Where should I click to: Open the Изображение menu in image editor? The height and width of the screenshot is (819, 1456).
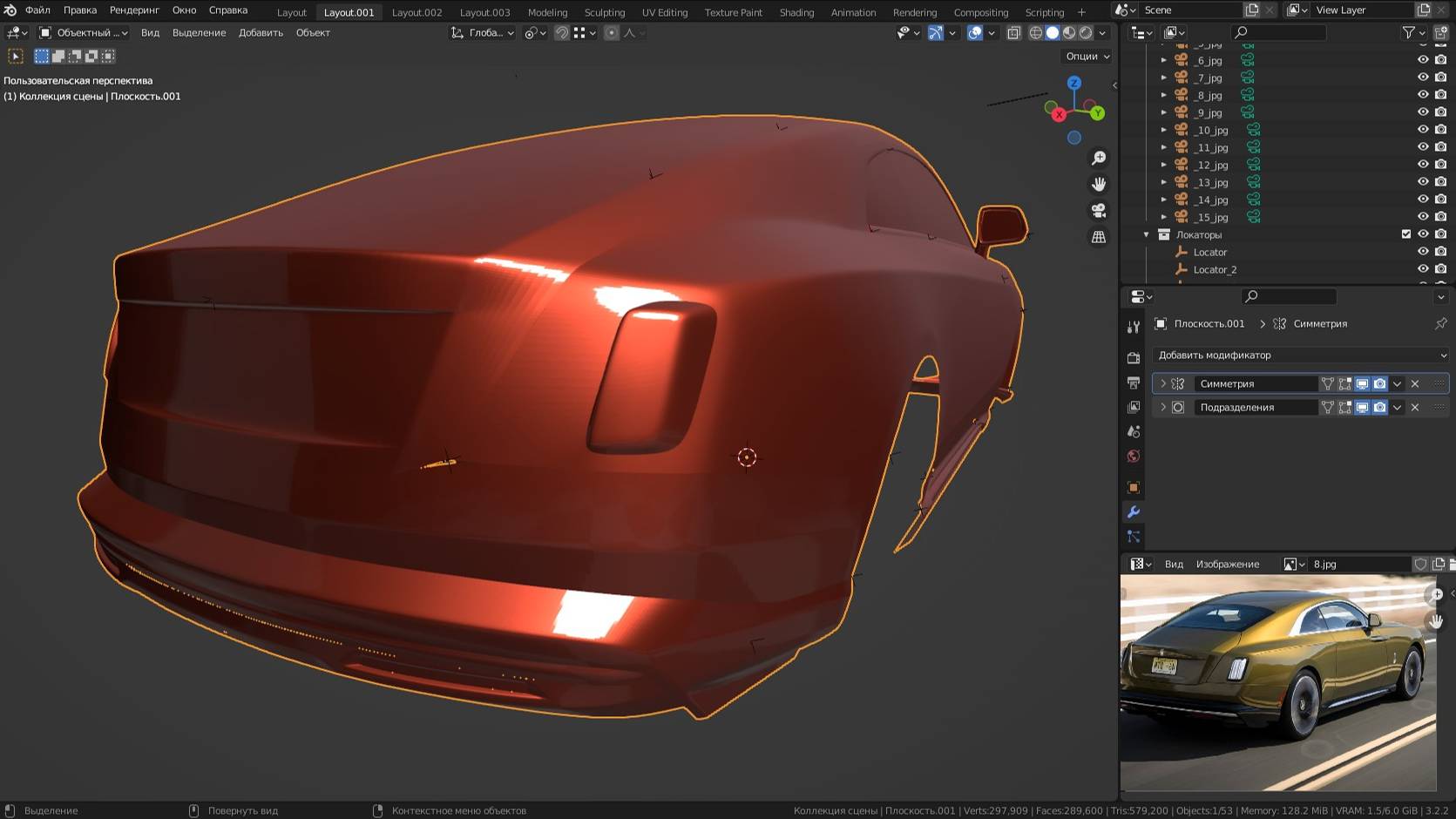[1227, 565]
